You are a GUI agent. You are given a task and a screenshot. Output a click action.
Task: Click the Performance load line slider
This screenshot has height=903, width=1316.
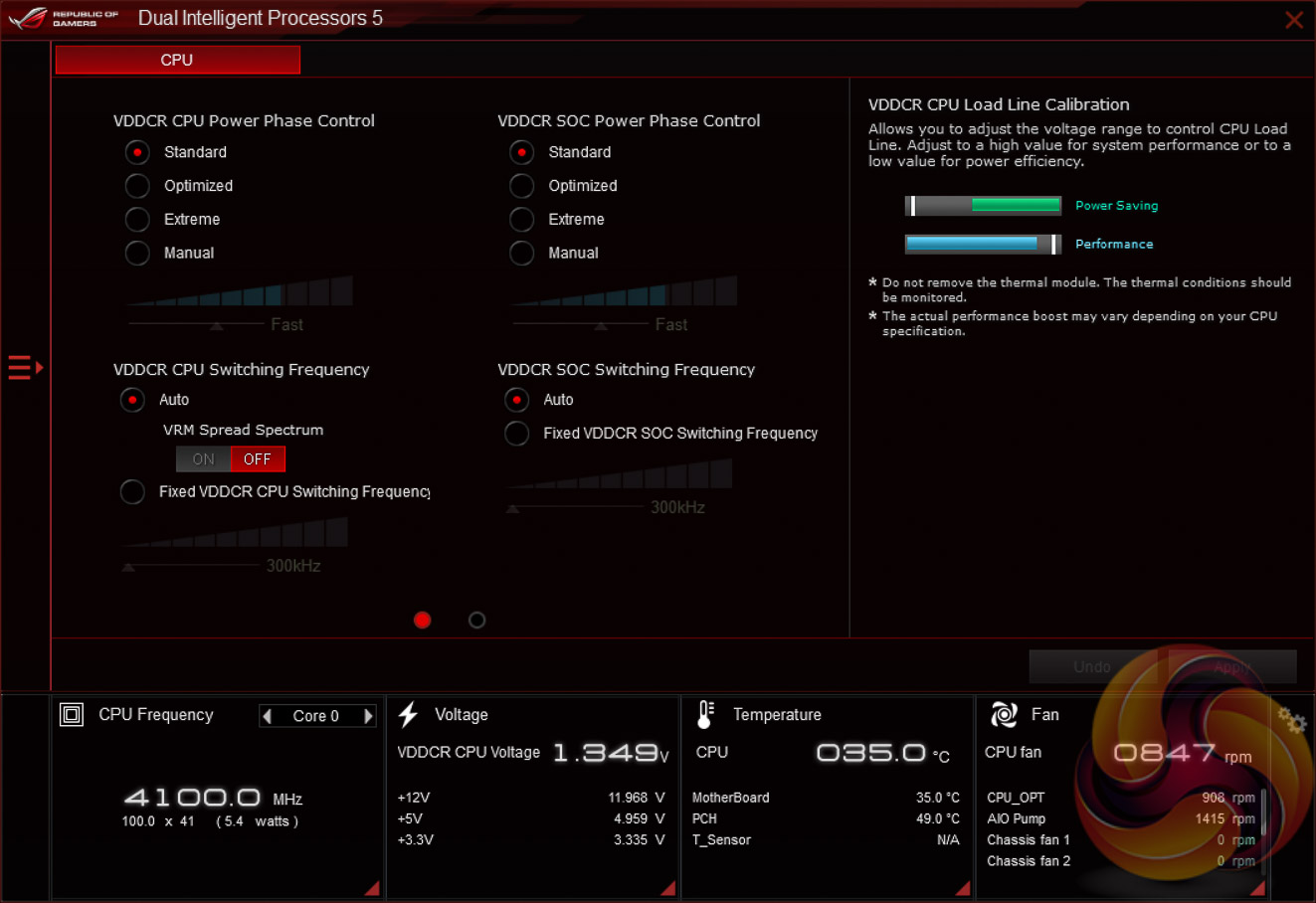984,244
